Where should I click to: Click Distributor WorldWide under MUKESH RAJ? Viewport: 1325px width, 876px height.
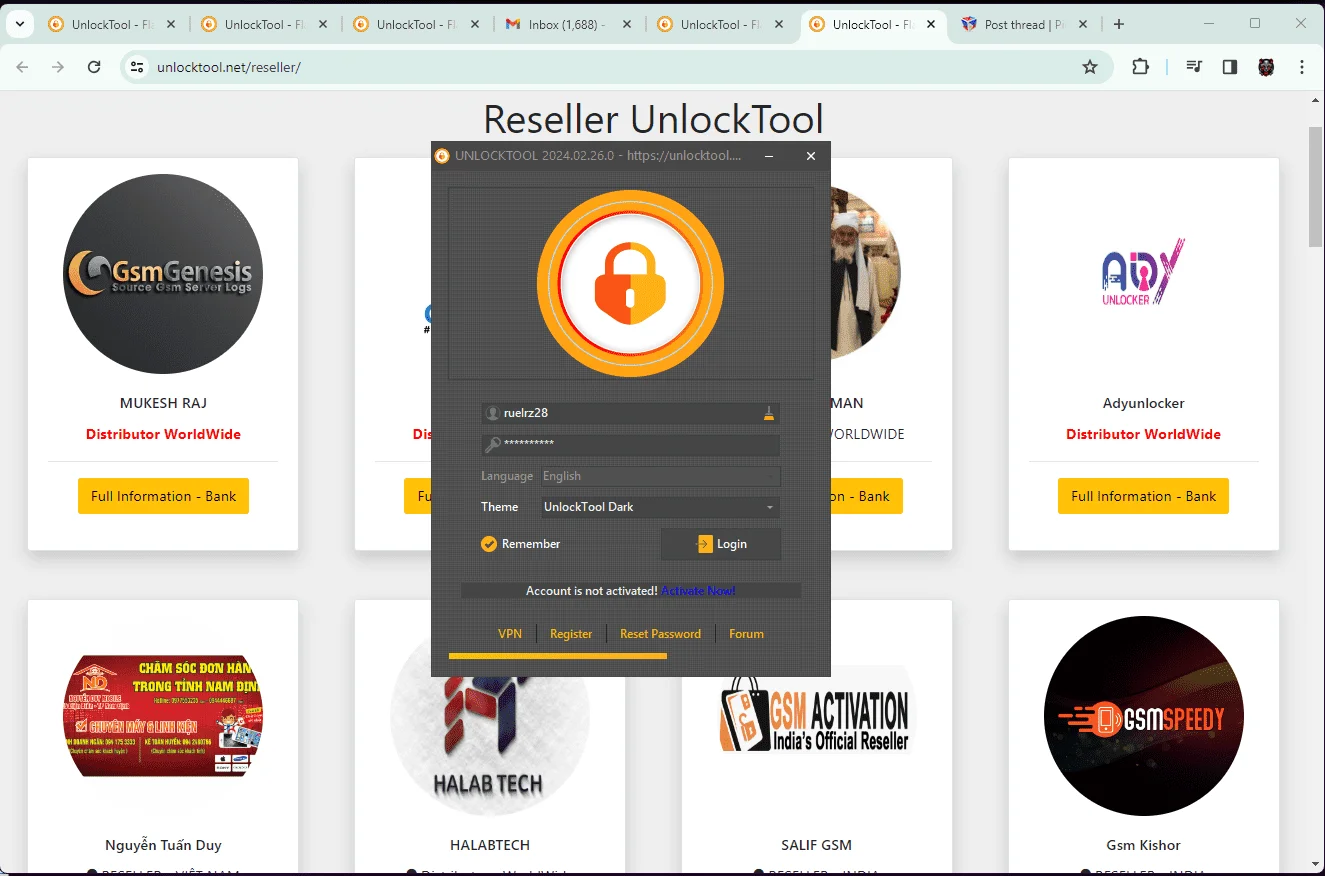(x=163, y=434)
